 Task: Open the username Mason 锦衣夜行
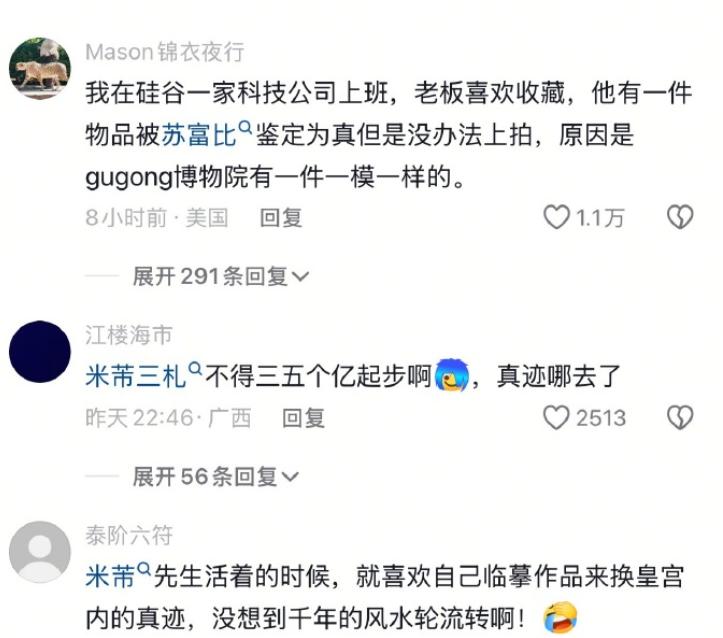pos(165,52)
